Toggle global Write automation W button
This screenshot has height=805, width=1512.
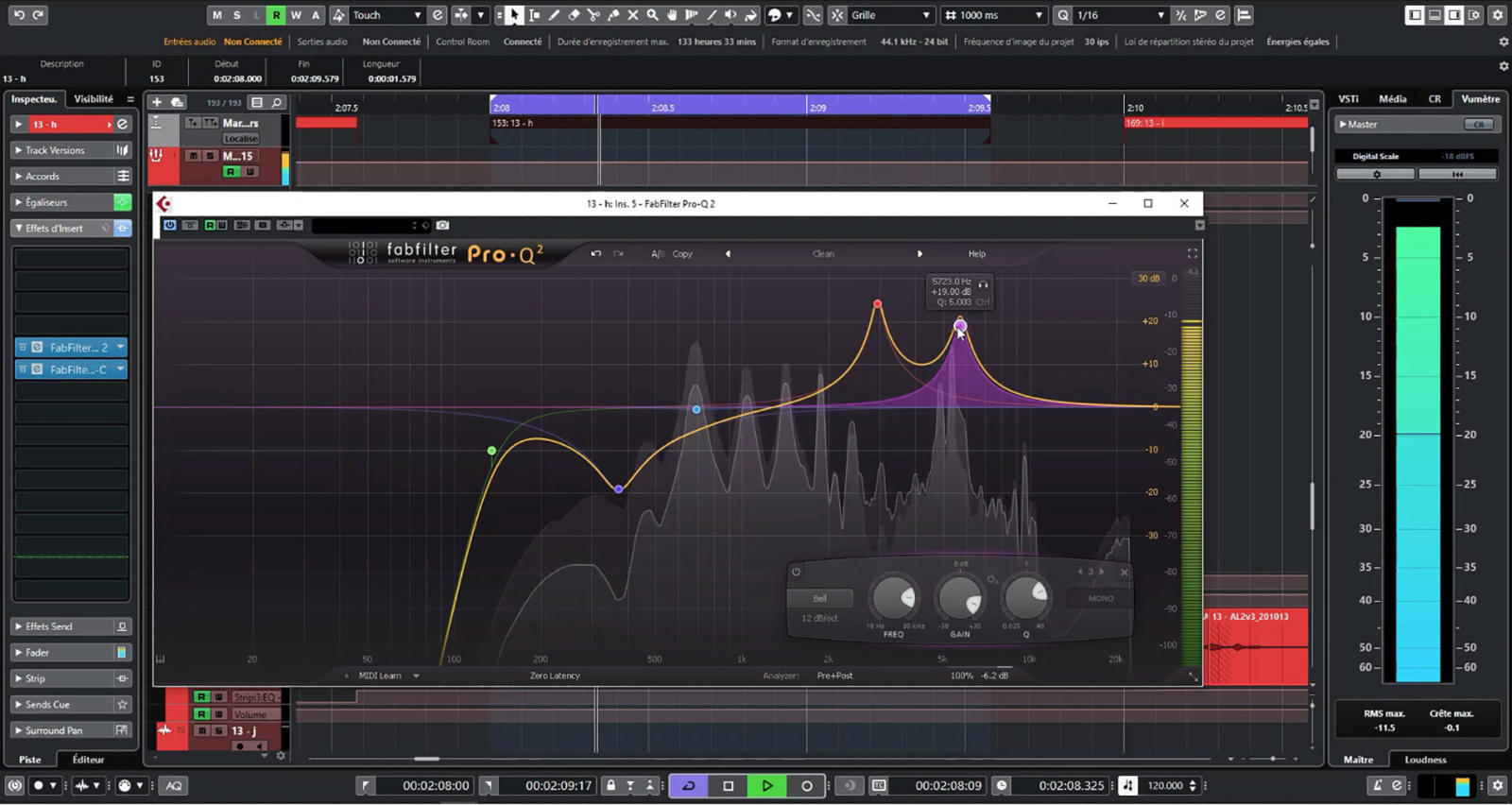click(296, 15)
